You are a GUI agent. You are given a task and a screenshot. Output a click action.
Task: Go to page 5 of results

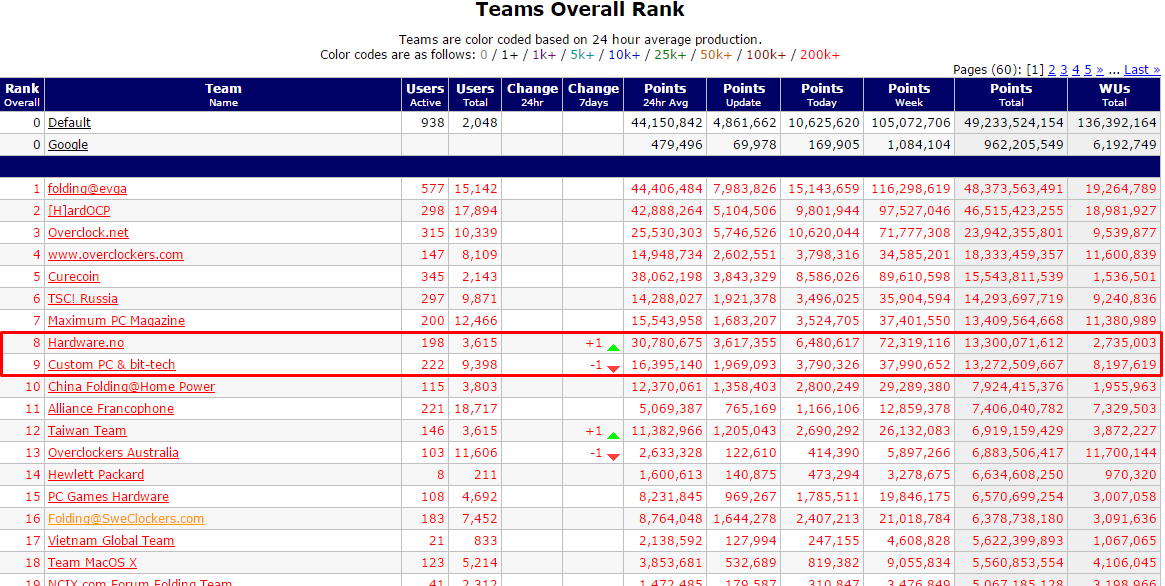(1088, 70)
